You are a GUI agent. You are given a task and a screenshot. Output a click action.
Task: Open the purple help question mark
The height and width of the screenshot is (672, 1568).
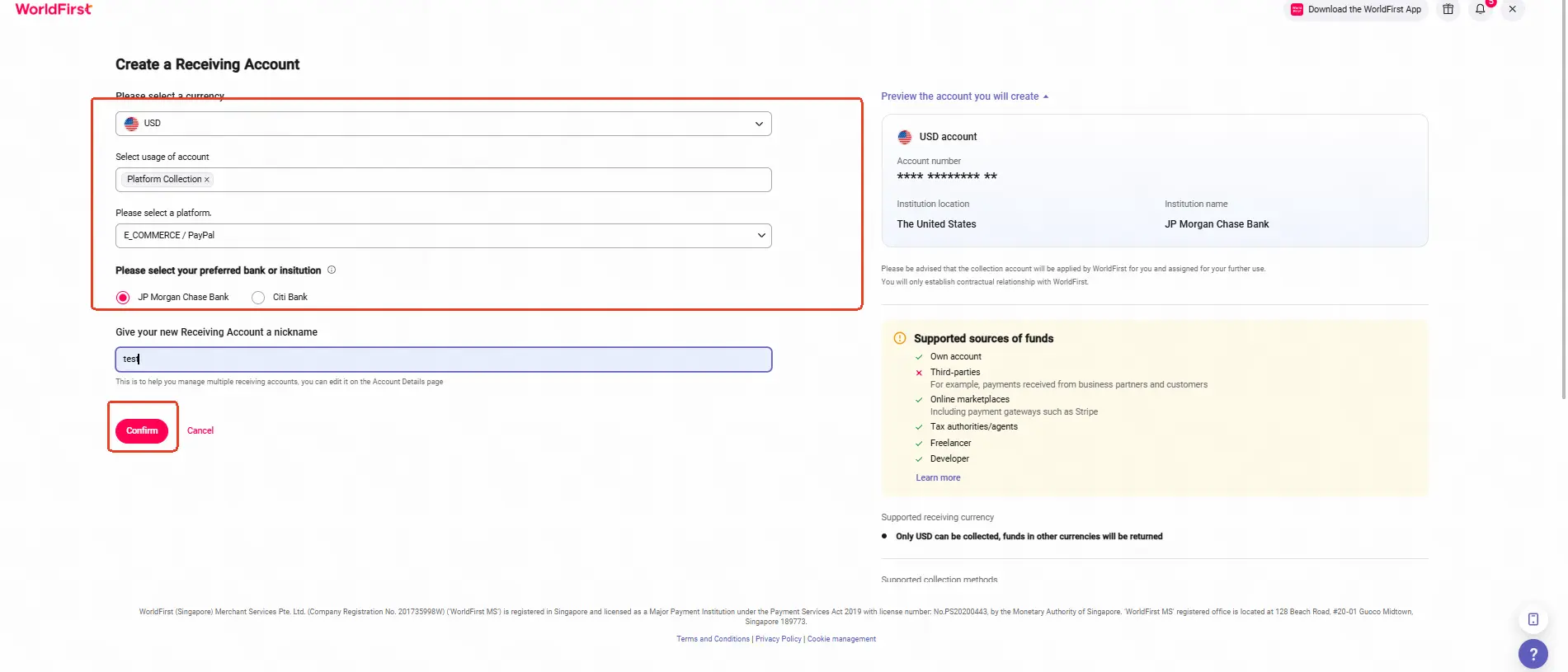[x=1533, y=655]
